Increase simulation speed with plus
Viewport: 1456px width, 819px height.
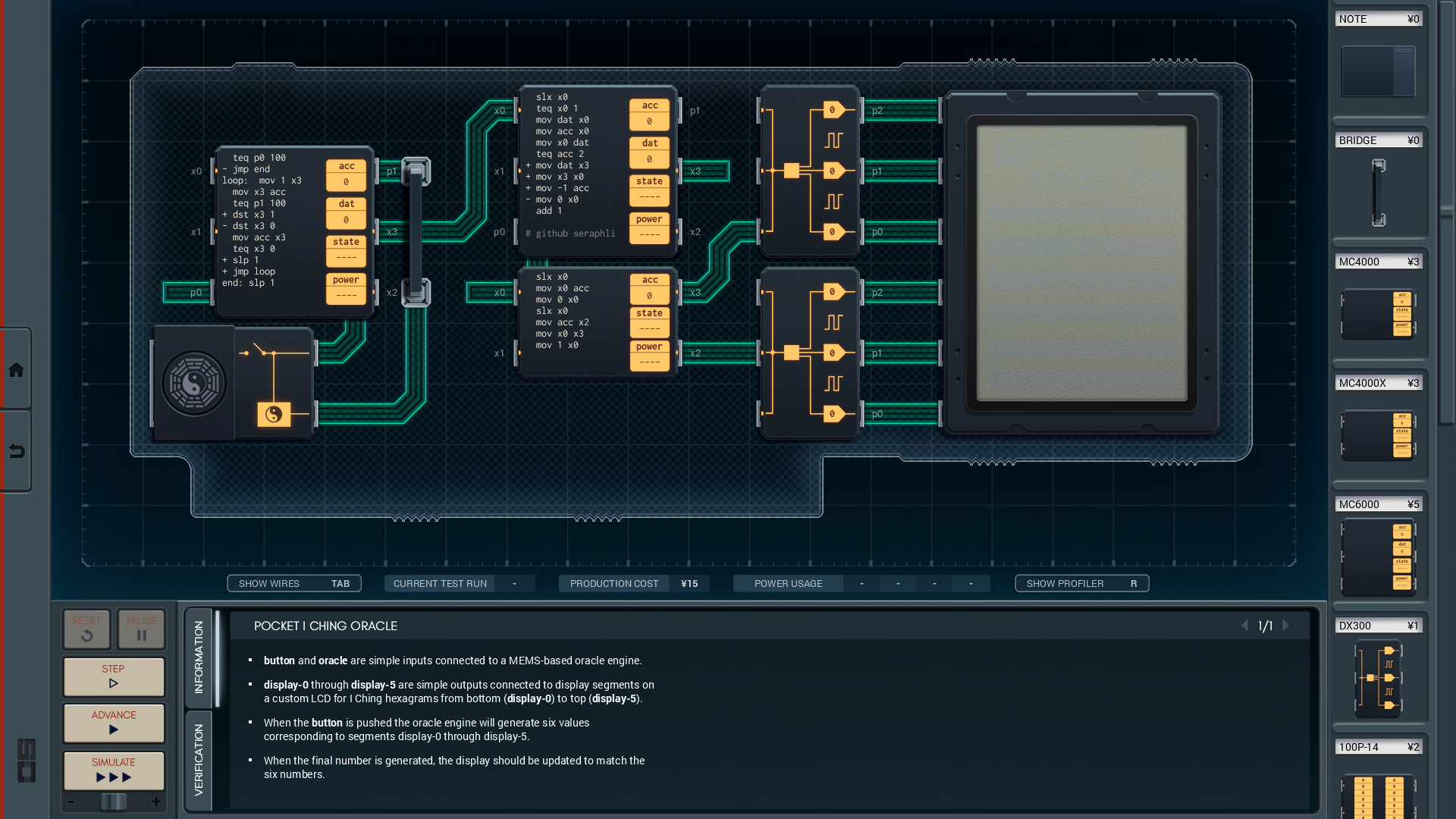156,802
